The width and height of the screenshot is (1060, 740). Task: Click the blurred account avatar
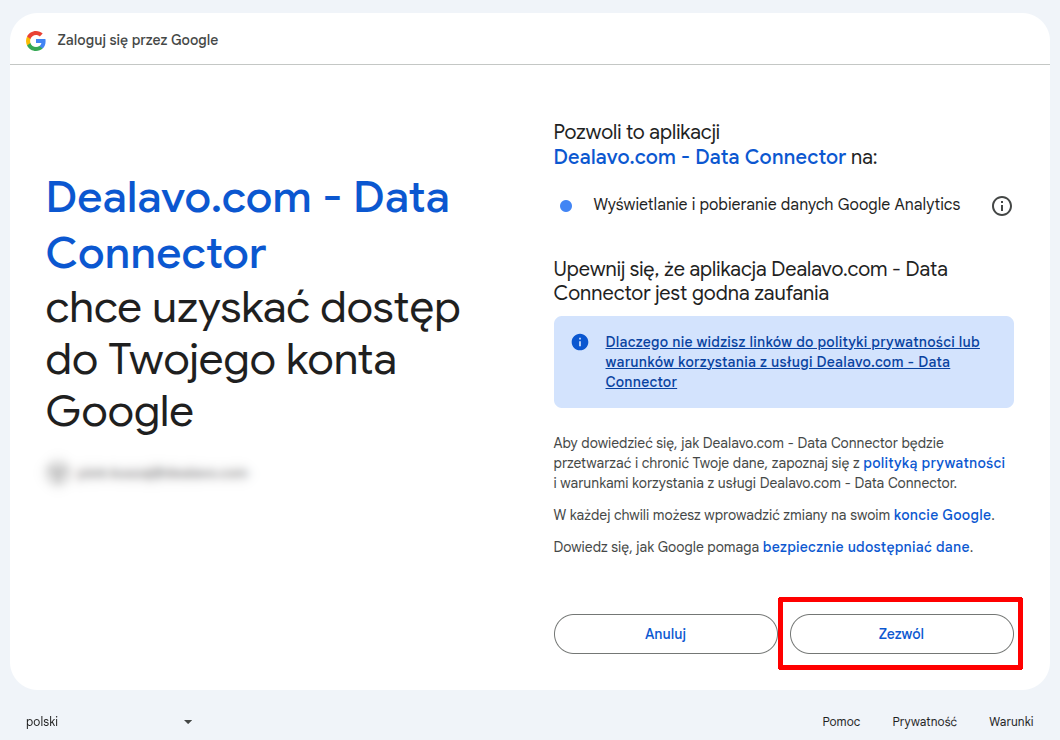pyautogui.click(x=58, y=472)
